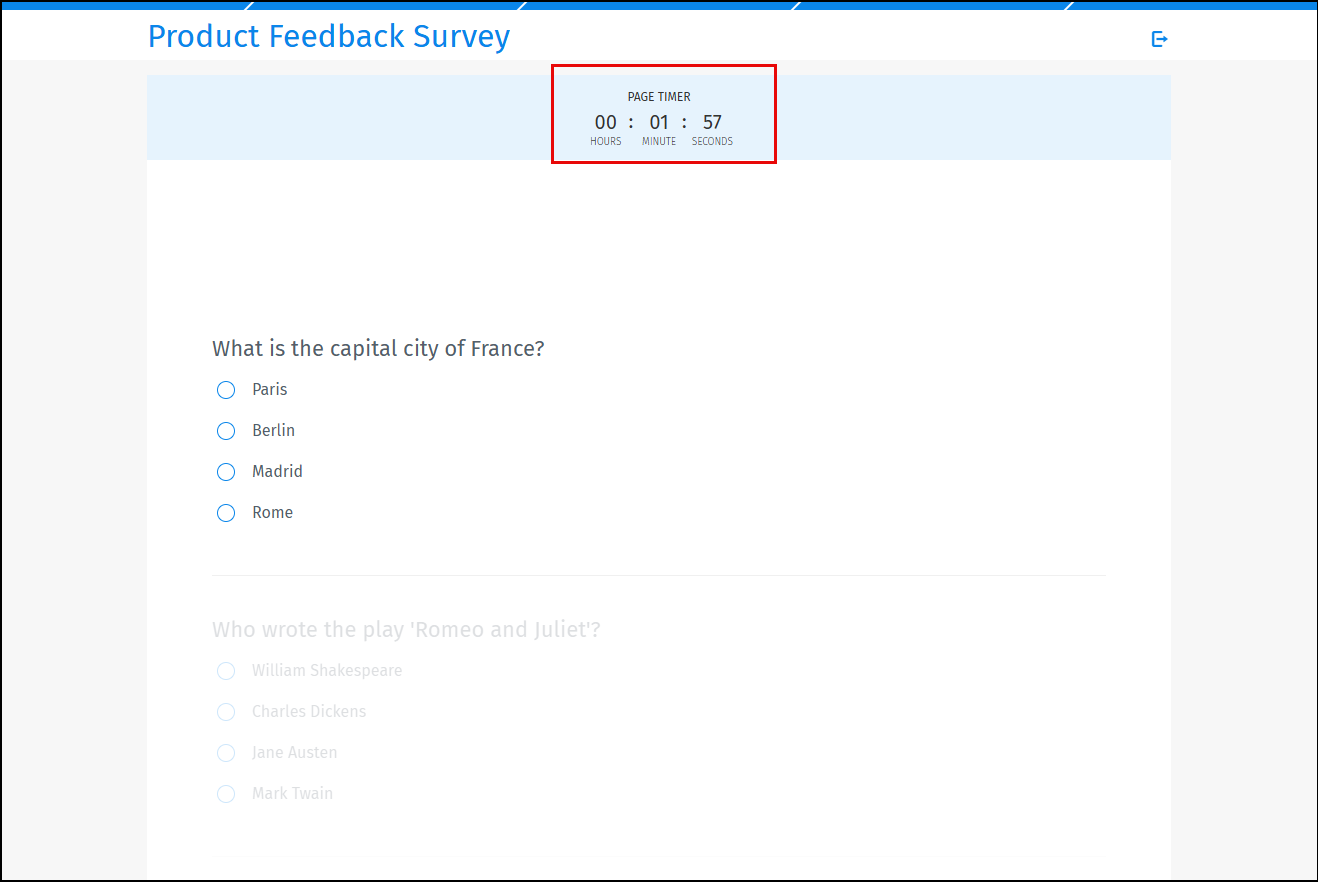Image resolution: width=1318 pixels, height=882 pixels.
Task: Select Rome as your answer
Action: point(225,512)
